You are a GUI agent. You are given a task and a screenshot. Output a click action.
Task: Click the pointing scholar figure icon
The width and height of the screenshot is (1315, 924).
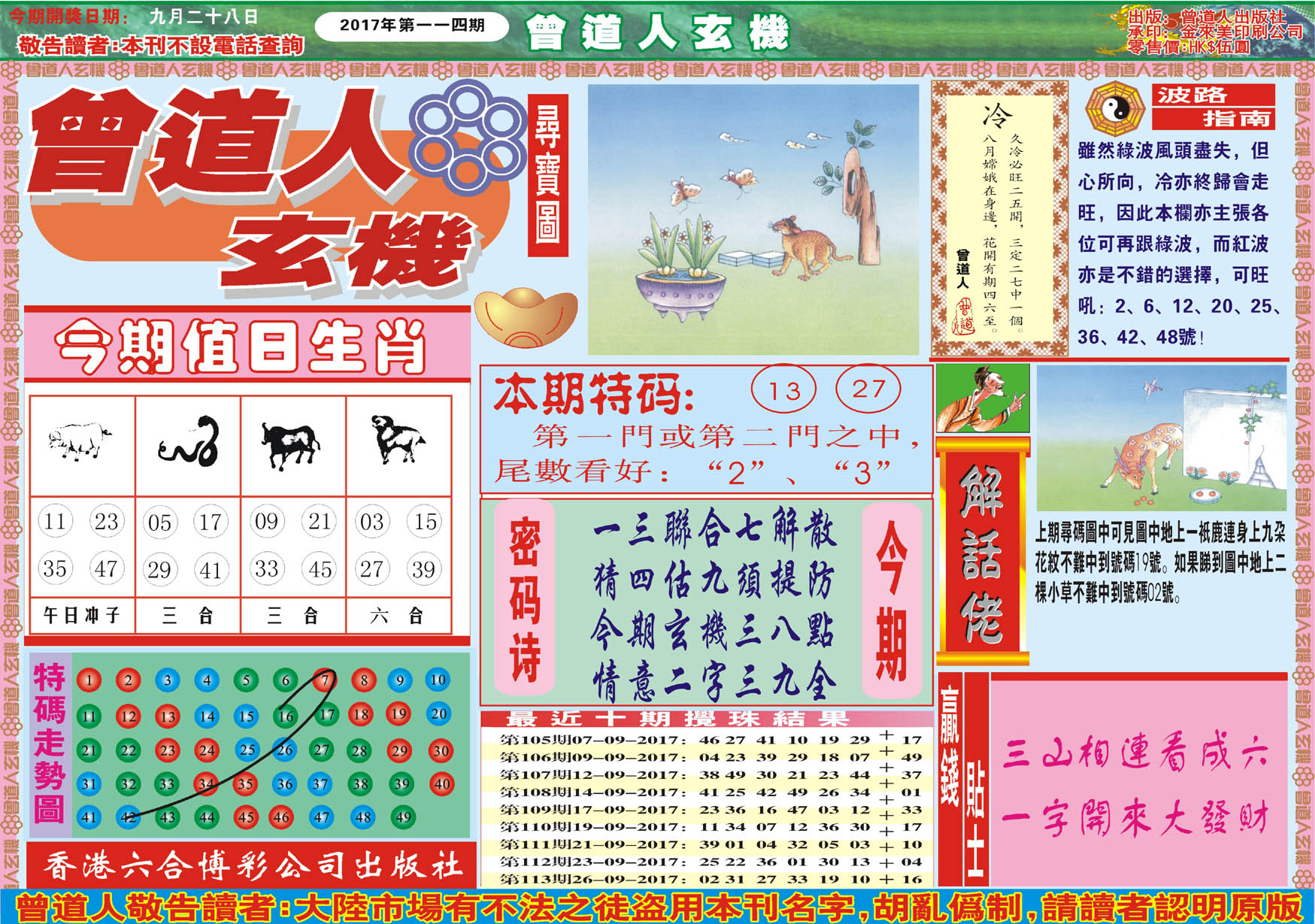point(983,398)
